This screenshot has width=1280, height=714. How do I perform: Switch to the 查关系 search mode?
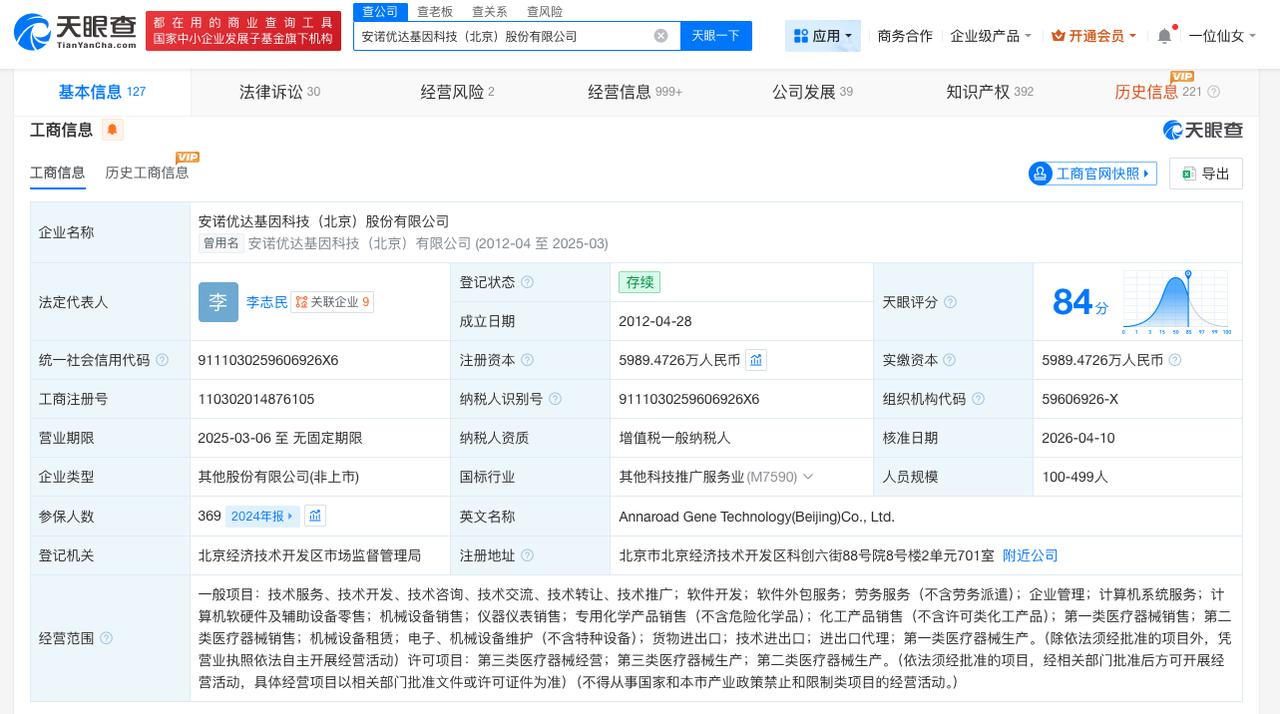coord(490,12)
